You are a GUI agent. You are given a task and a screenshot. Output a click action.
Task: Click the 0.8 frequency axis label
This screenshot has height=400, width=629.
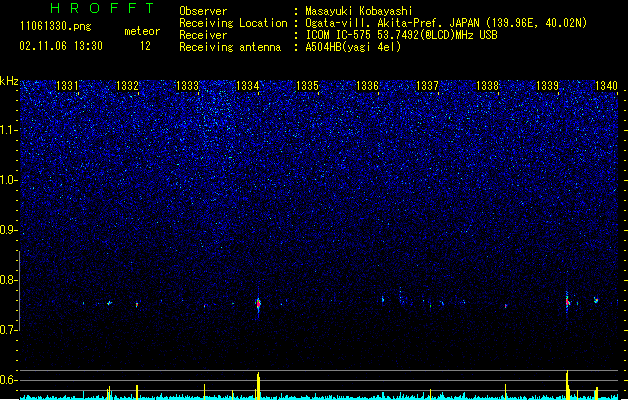(x=8, y=280)
